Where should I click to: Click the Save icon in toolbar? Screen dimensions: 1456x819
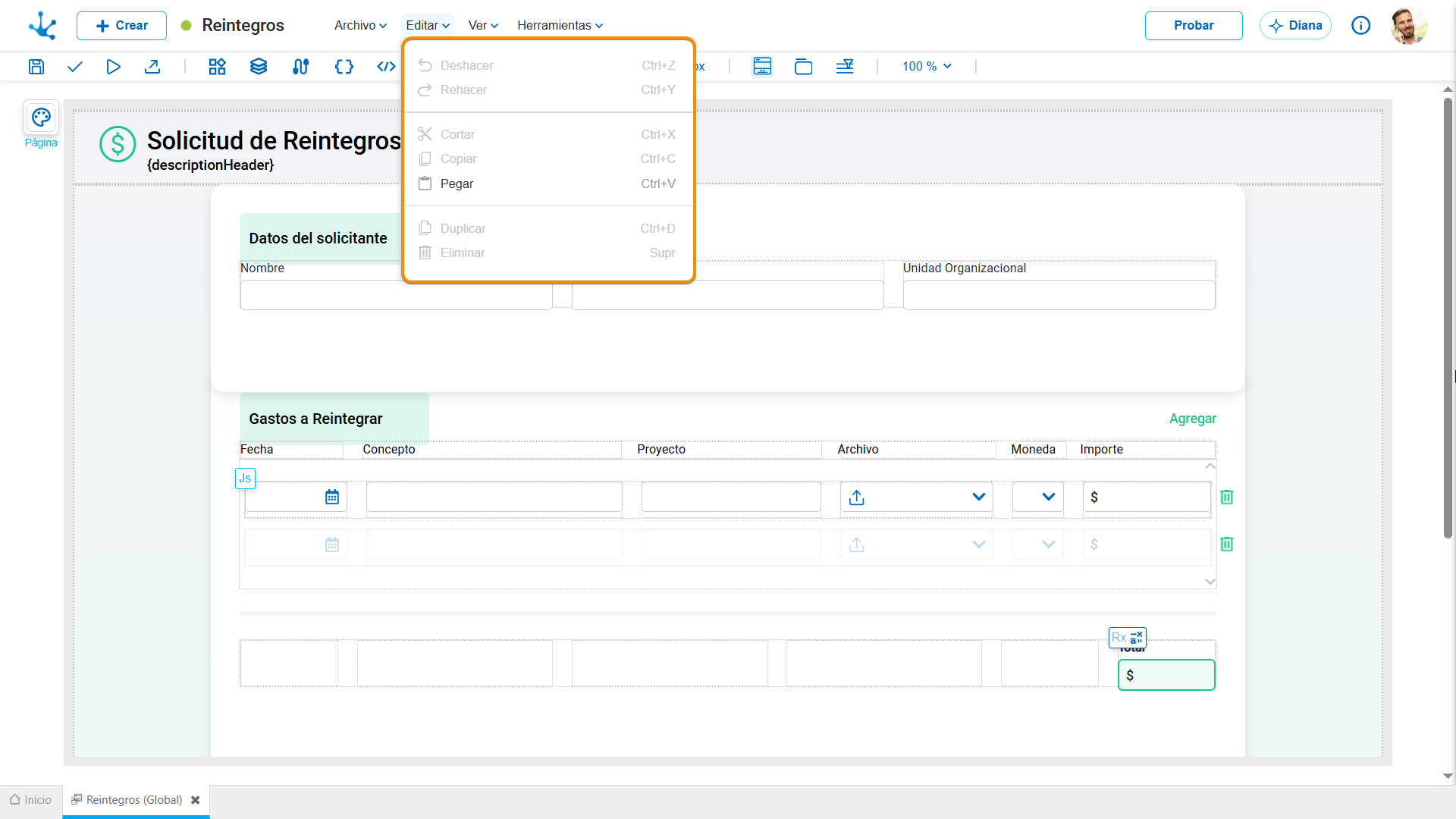(36, 67)
